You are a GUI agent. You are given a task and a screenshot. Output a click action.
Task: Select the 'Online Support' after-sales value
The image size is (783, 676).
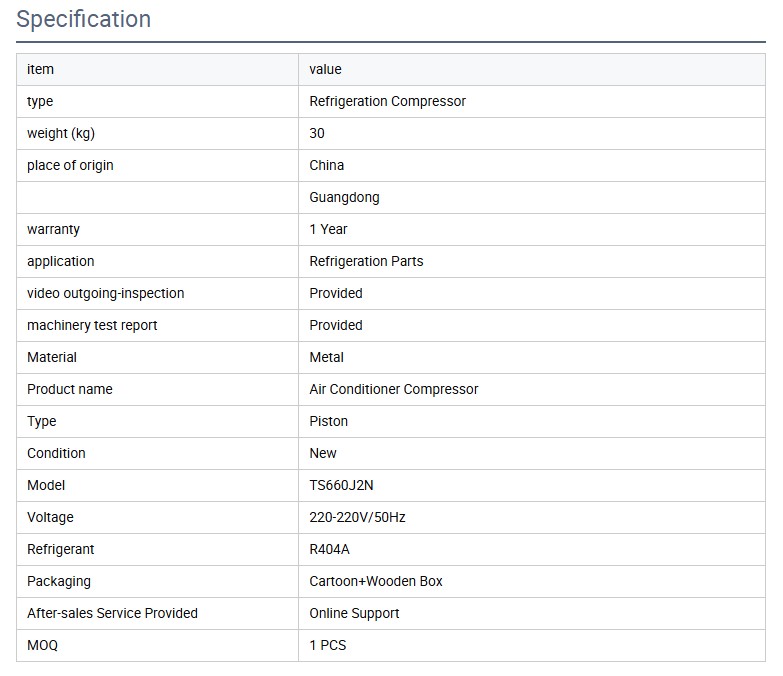point(355,613)
